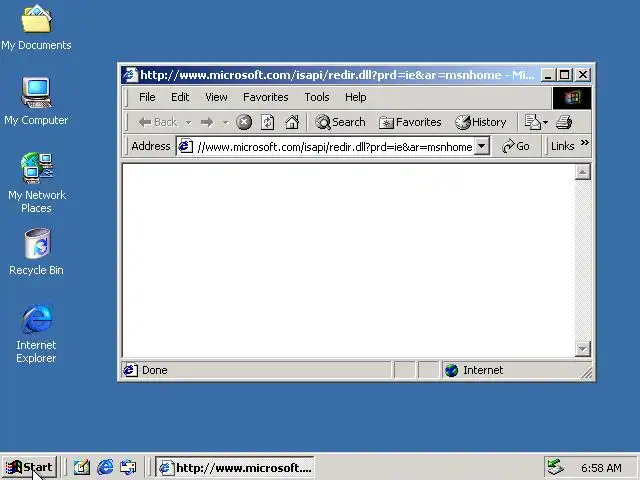Expand the Forward history dropdown arrow

tap(225, 122)
